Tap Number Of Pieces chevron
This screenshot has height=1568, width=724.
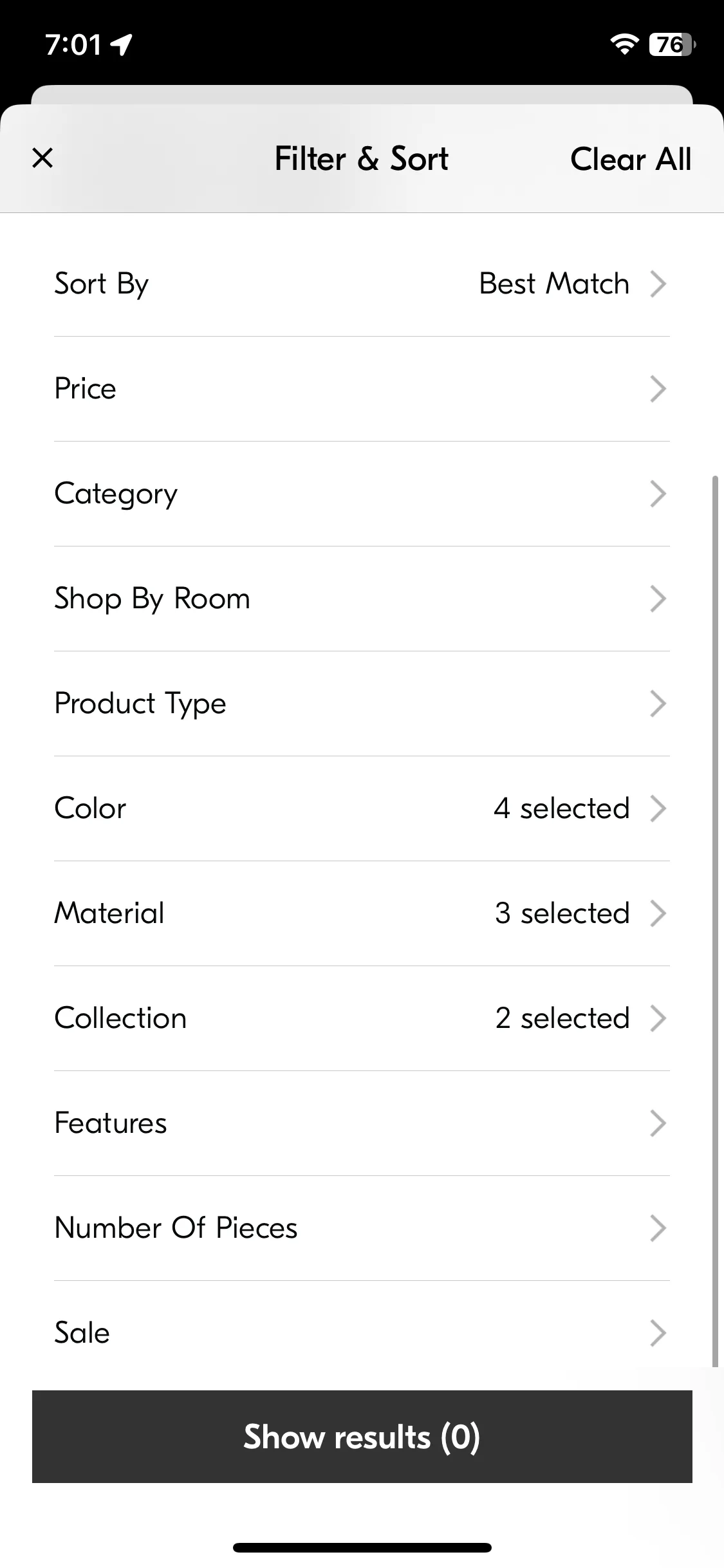point(658,1228)
